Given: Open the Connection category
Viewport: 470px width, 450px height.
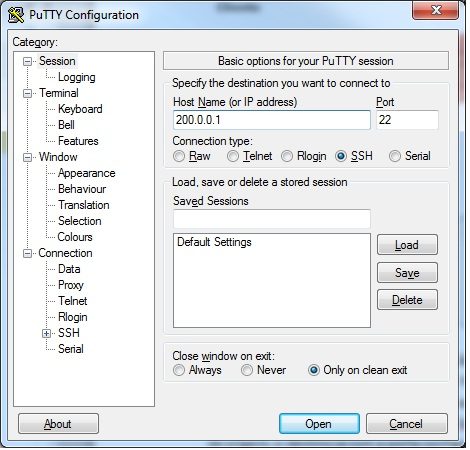Looking at the screenshot, I should (65, 253).
